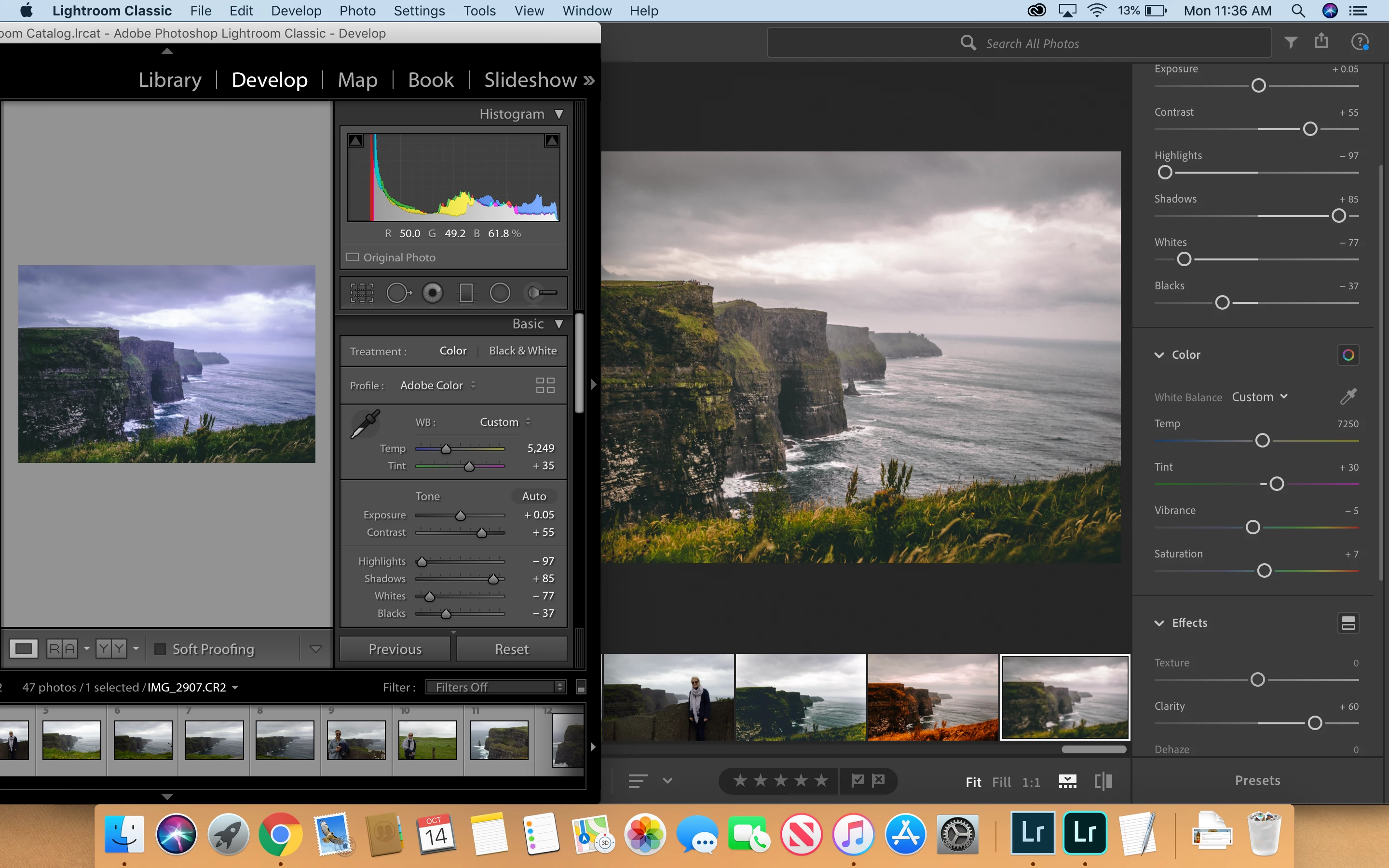
Task: Click the Reset button
Action: [511, 649]
